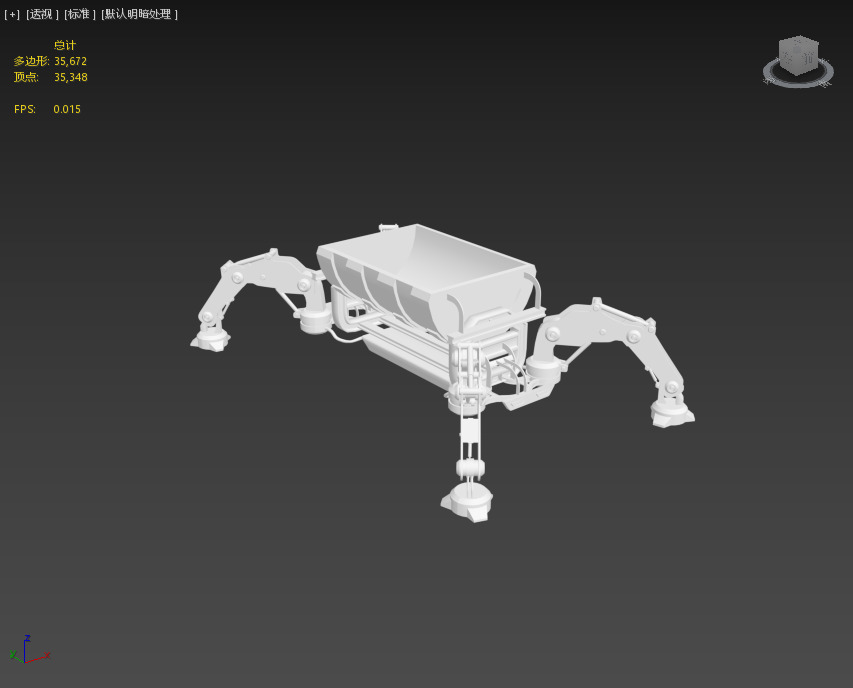Open the 默认明暗处理 shading menu
The image size is (853, 688).
point(139,15)
